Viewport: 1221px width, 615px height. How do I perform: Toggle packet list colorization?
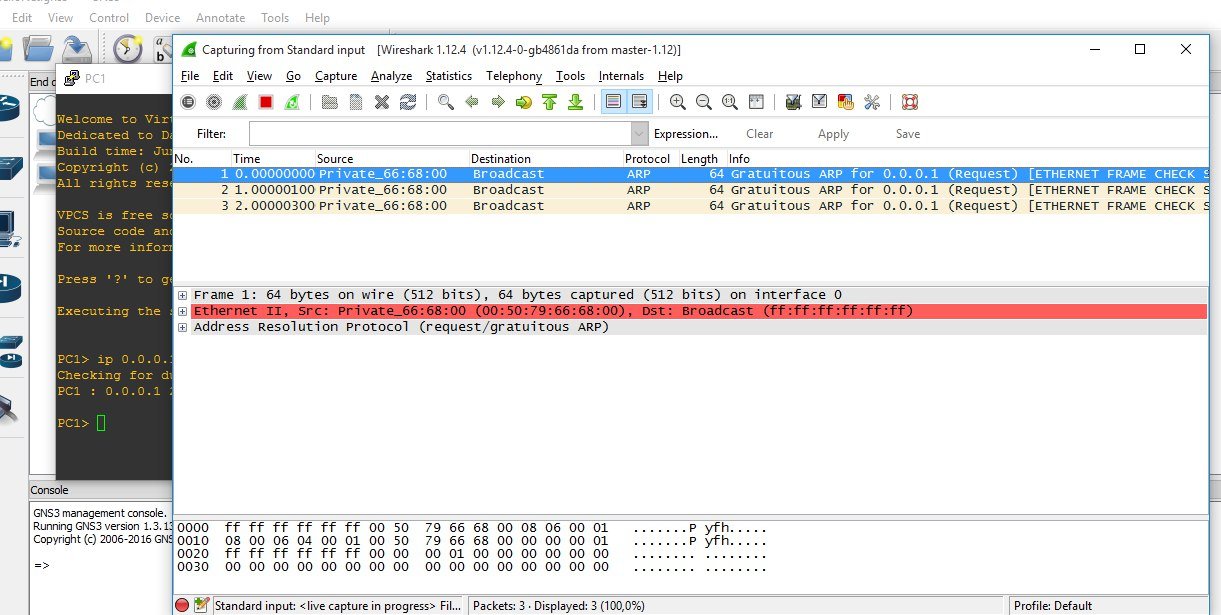click(614, 102)
